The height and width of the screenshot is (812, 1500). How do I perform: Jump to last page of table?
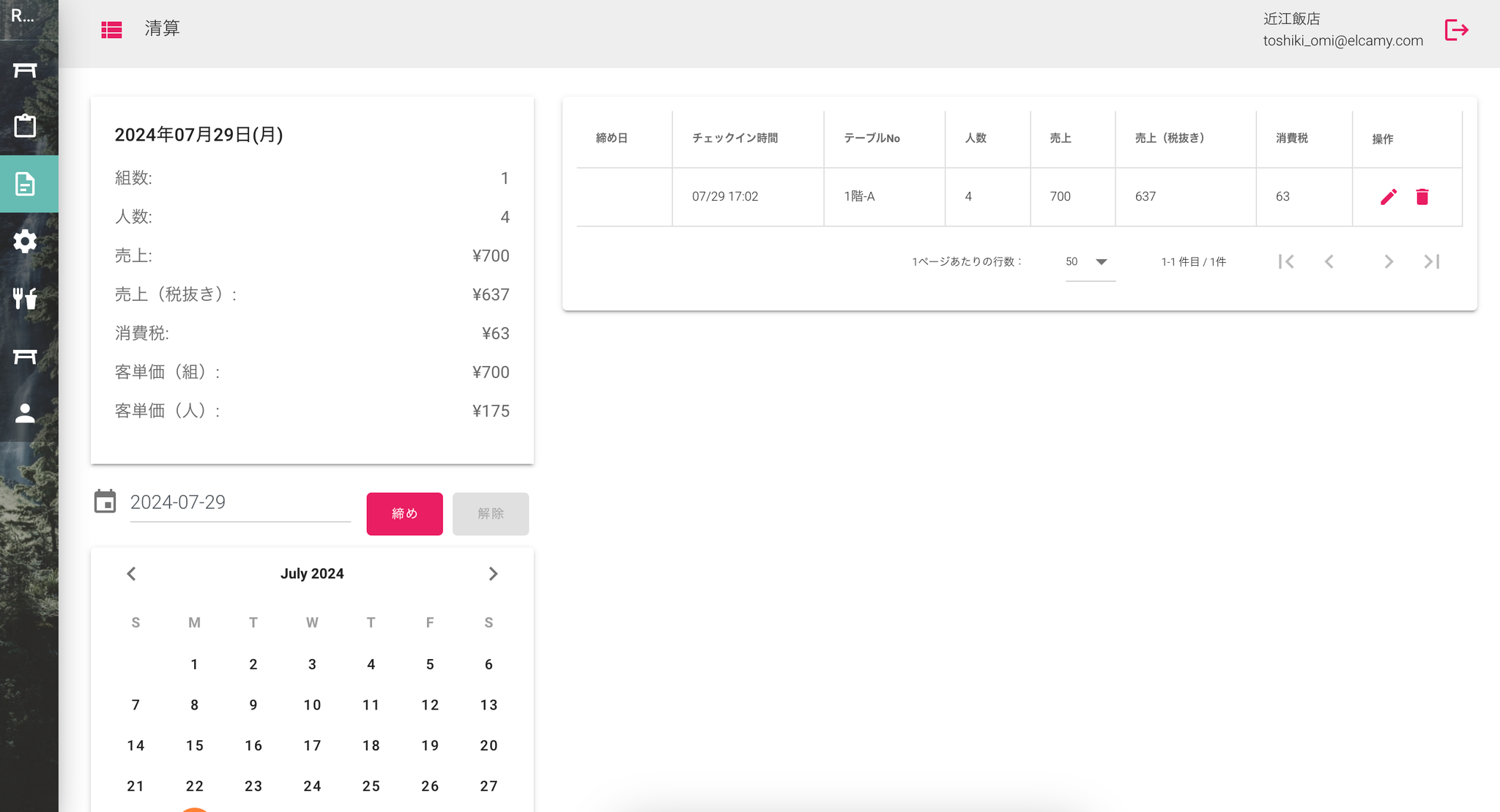pos(1432,262)
